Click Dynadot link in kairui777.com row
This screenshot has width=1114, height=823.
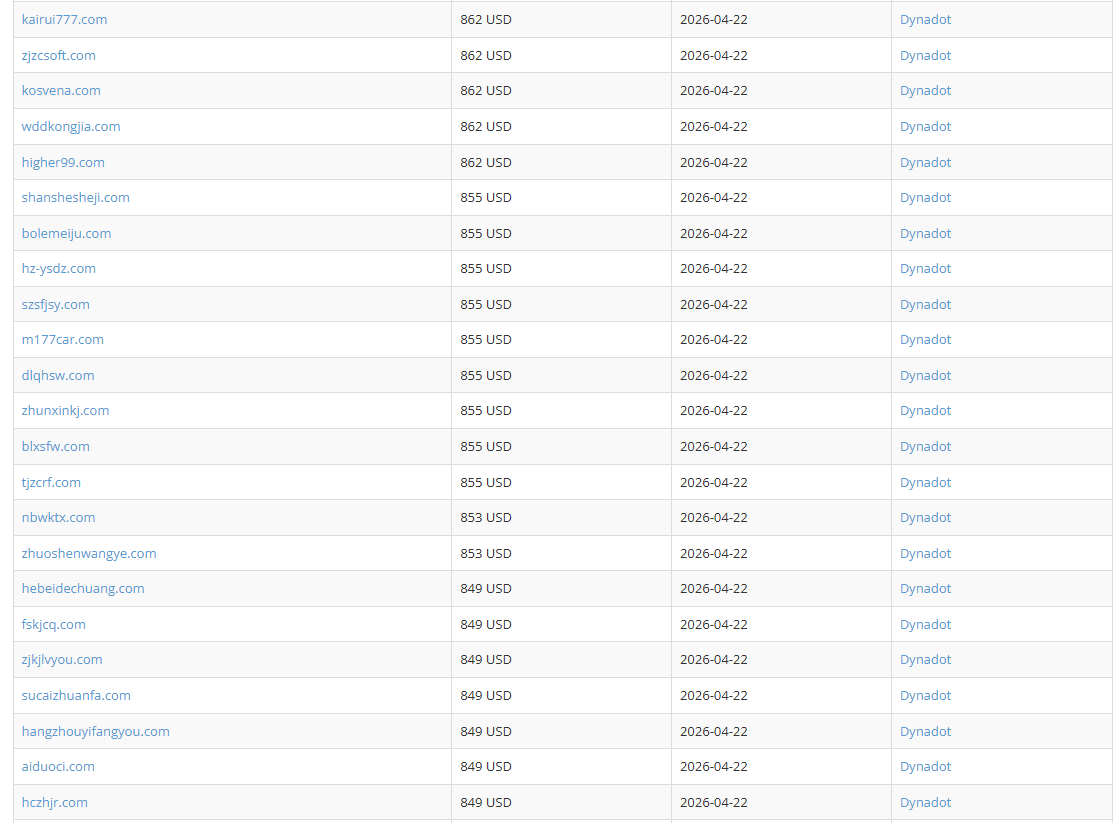point(925,20)
